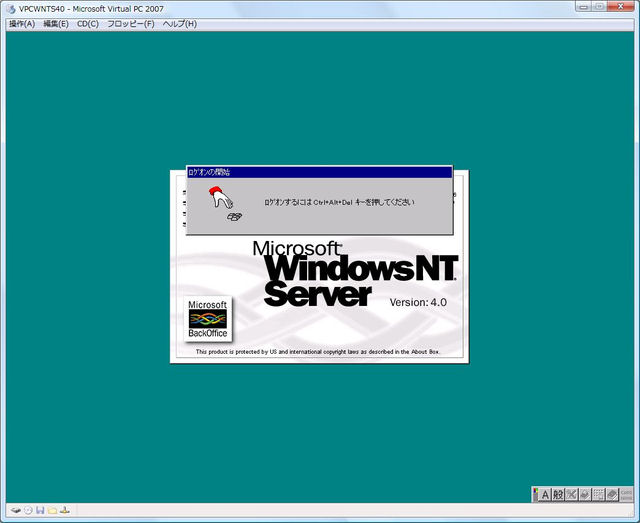Click the IME properties book icon

coord(612,495)
